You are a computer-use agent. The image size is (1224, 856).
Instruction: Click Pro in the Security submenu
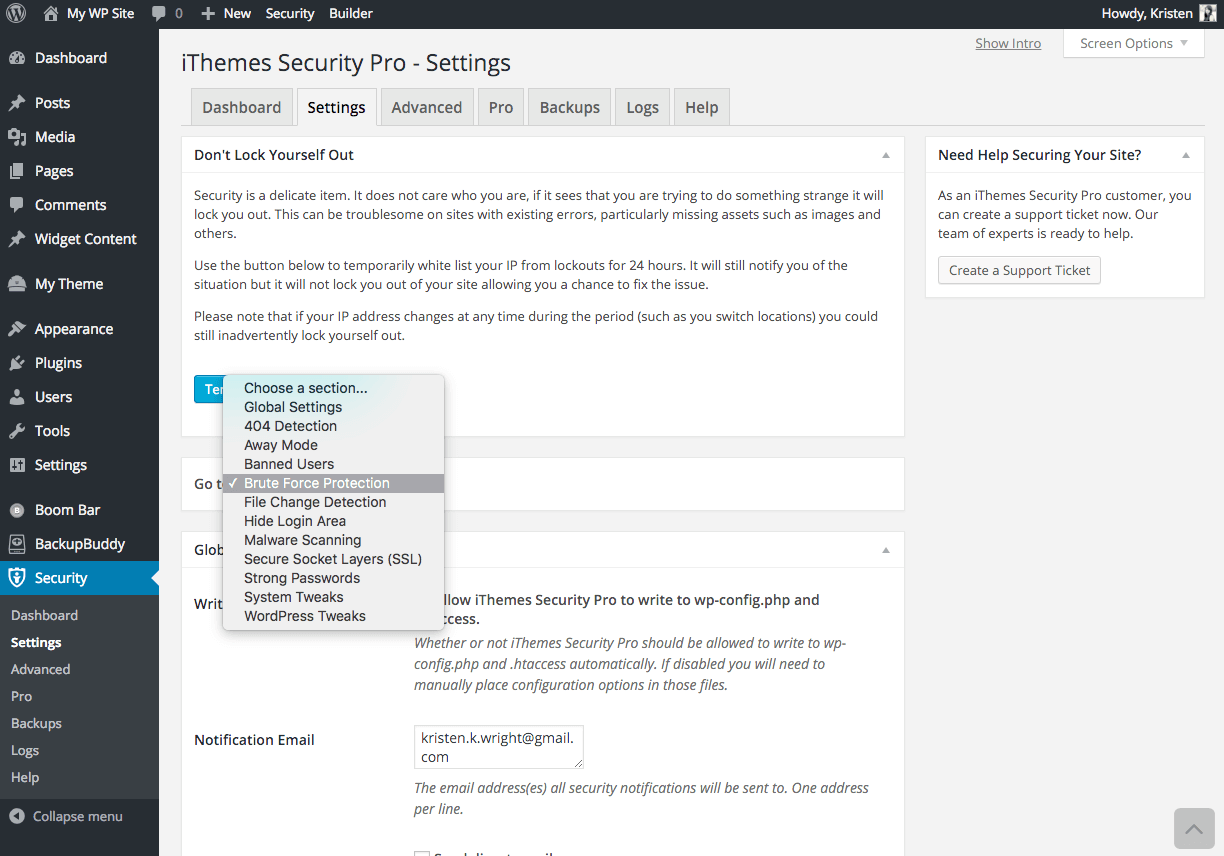click(21, 696)
